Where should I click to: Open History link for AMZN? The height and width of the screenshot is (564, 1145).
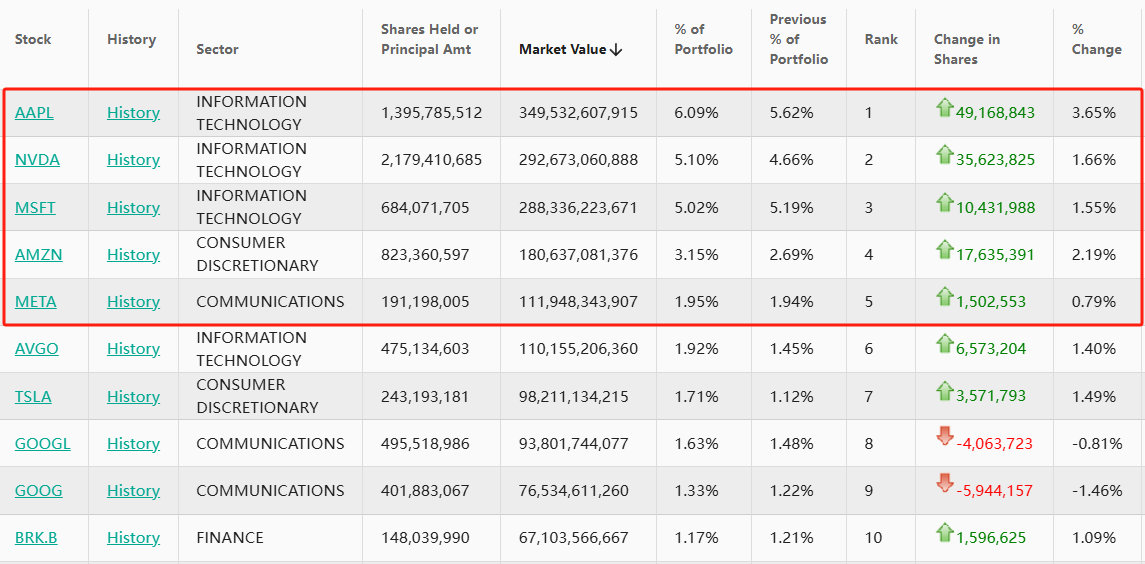pyautogui.click(x=133, y=255)
